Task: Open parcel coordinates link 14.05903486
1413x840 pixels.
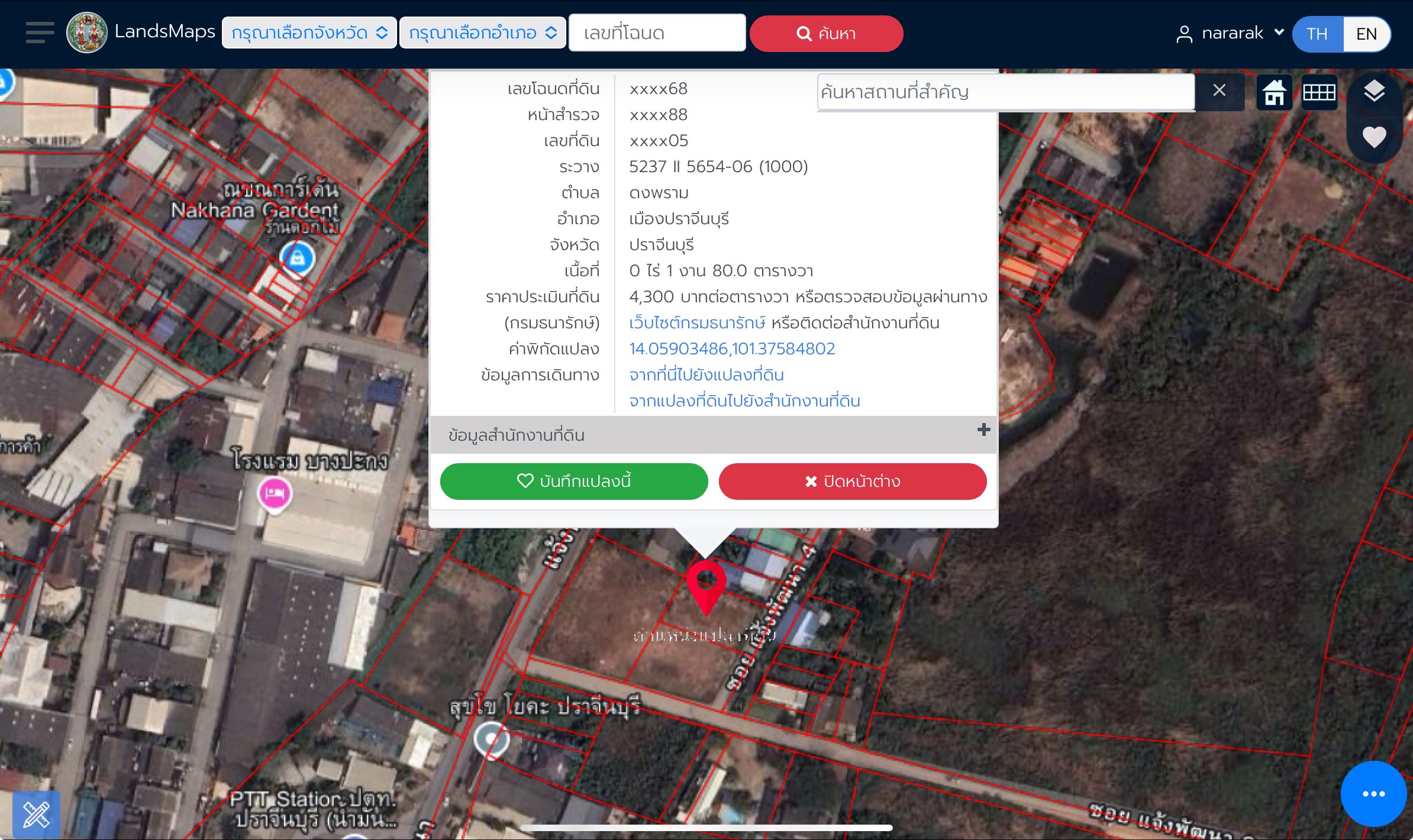Action: tap(732, 348)
